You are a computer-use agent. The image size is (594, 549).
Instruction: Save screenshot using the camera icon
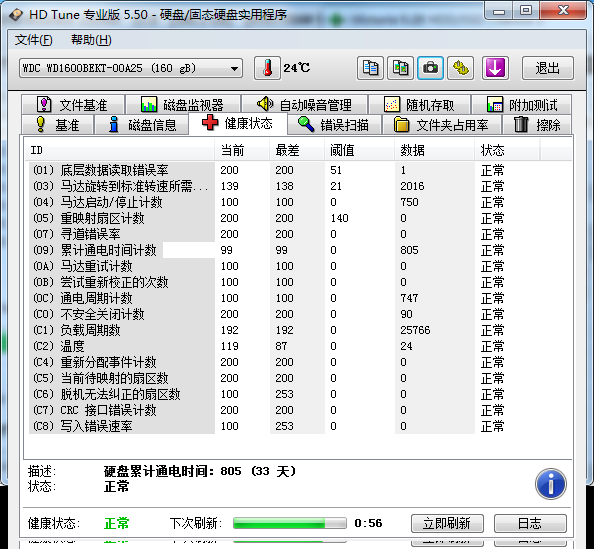[x=430, y=68]
